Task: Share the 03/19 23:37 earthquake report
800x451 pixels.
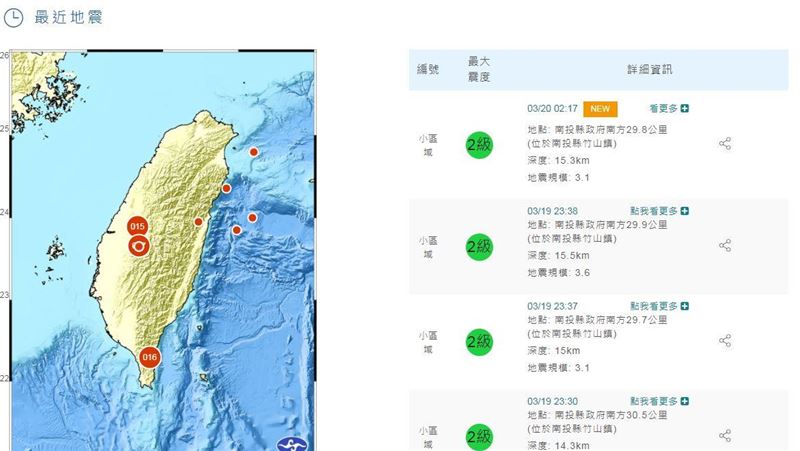Action: point(725,340)
